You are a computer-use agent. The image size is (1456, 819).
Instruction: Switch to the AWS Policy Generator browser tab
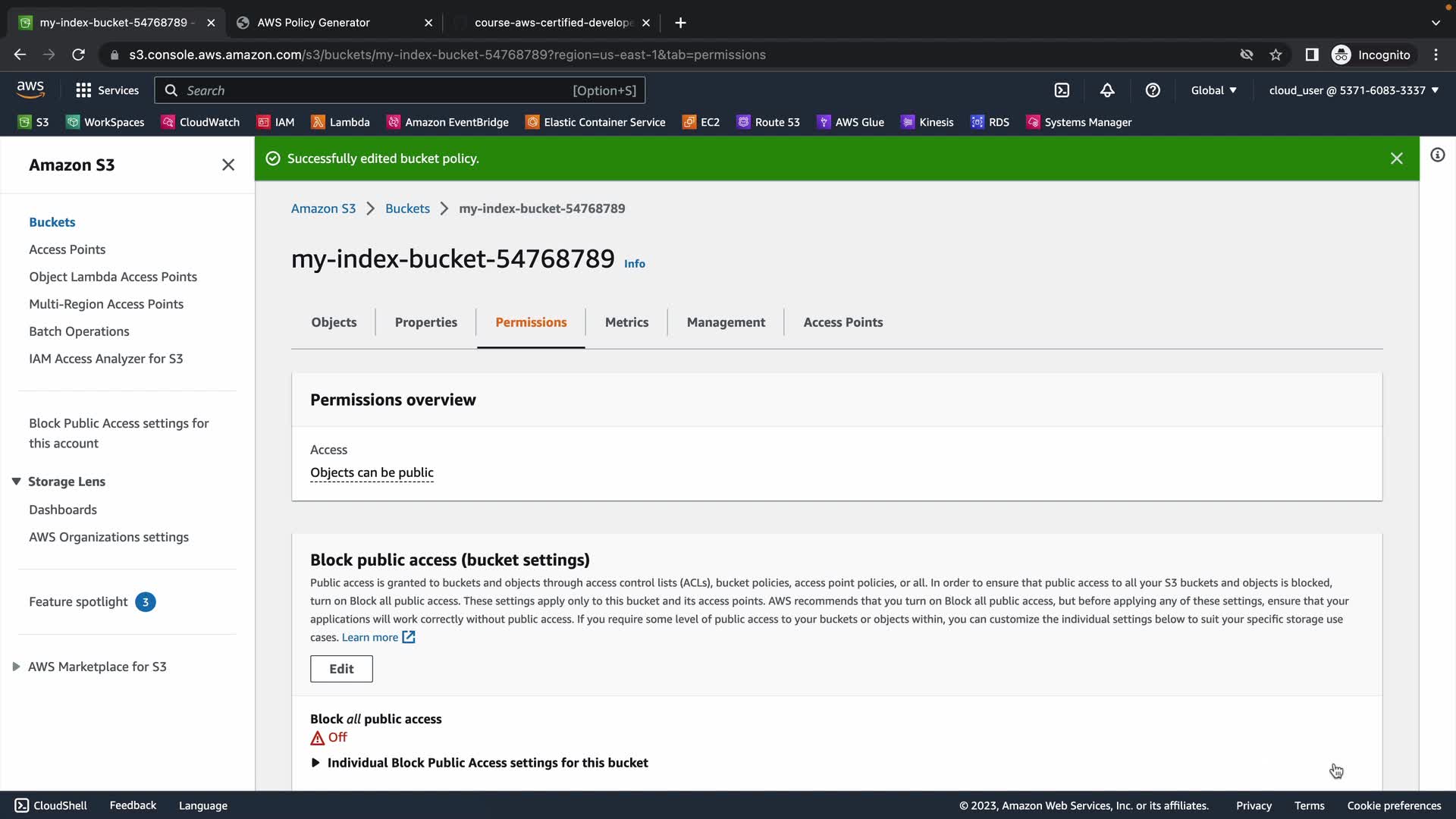click(x=313, y=23)
